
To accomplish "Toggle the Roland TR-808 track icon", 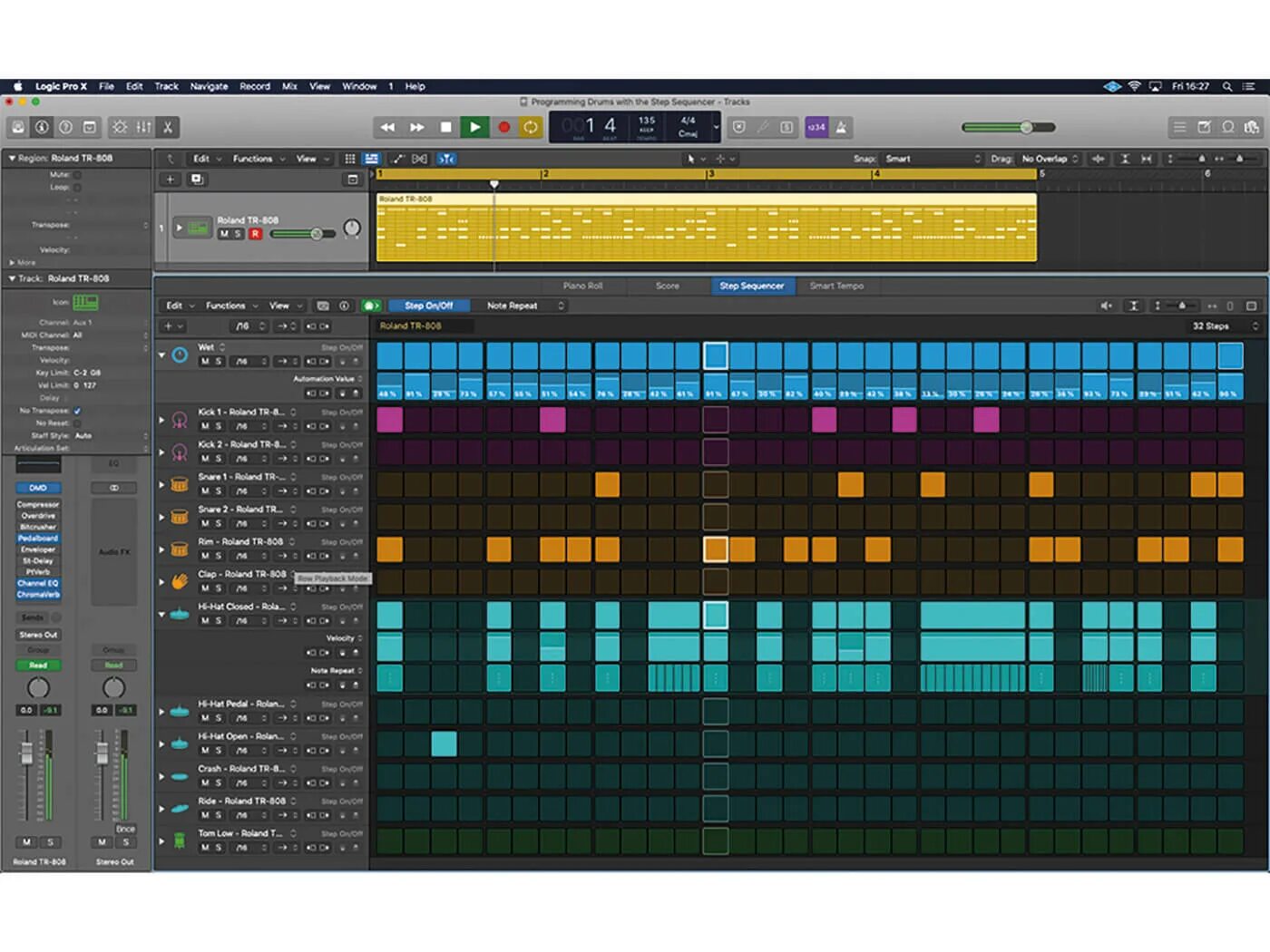I will point(199,228).
